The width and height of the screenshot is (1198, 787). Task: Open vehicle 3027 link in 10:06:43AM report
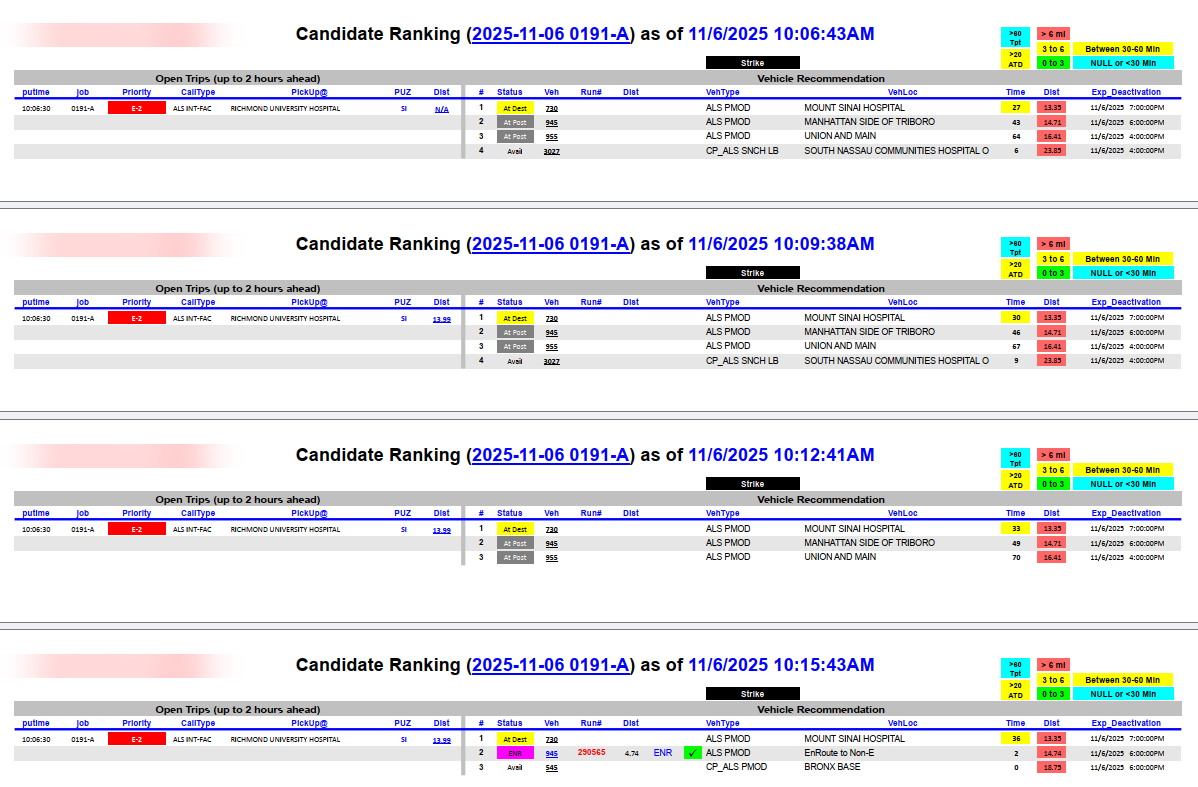(552, 151)
